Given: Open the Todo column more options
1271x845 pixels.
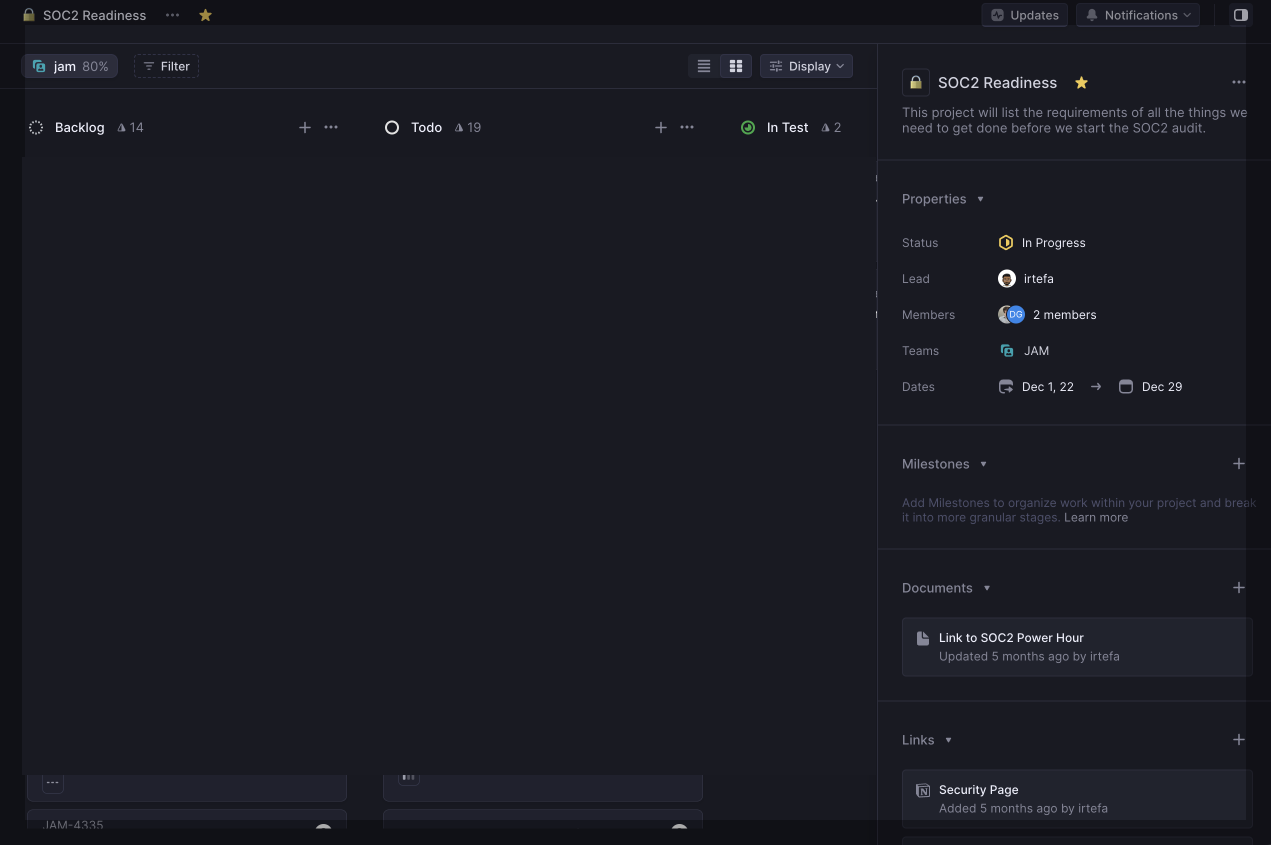Looking at the screenshot, I should click(x=687, y=127).
